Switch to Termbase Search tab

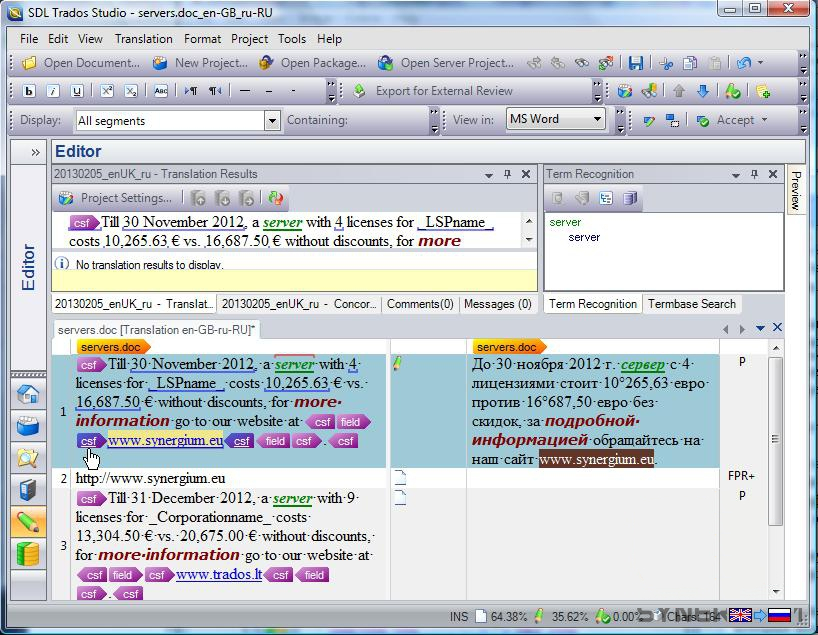(692, 304)
